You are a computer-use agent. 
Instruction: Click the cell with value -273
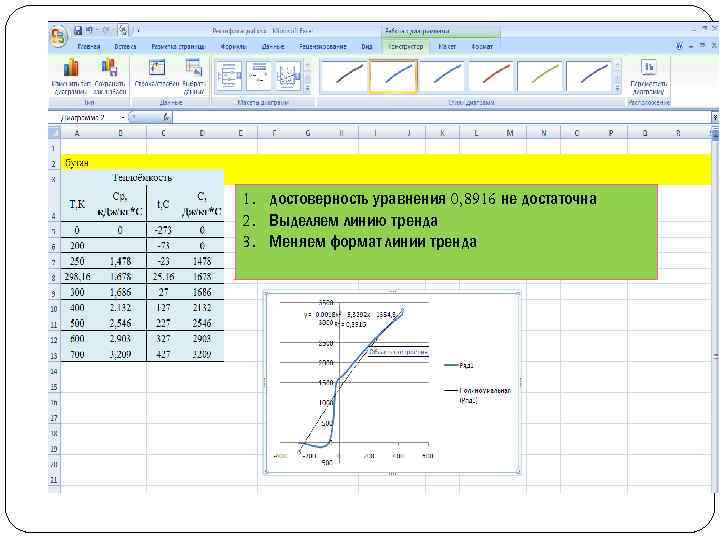click(x=163, y=230)
